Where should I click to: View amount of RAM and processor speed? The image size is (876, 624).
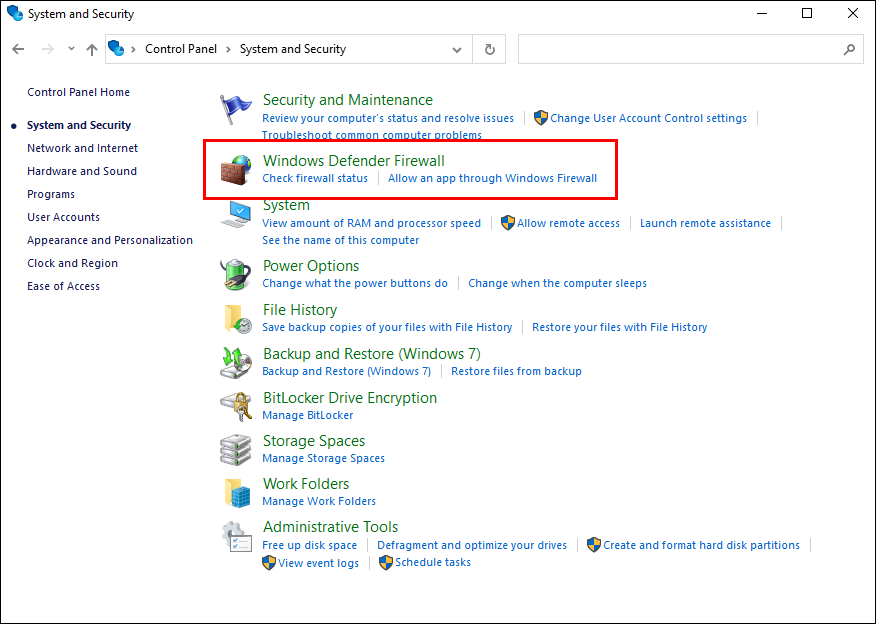[372, 223]
